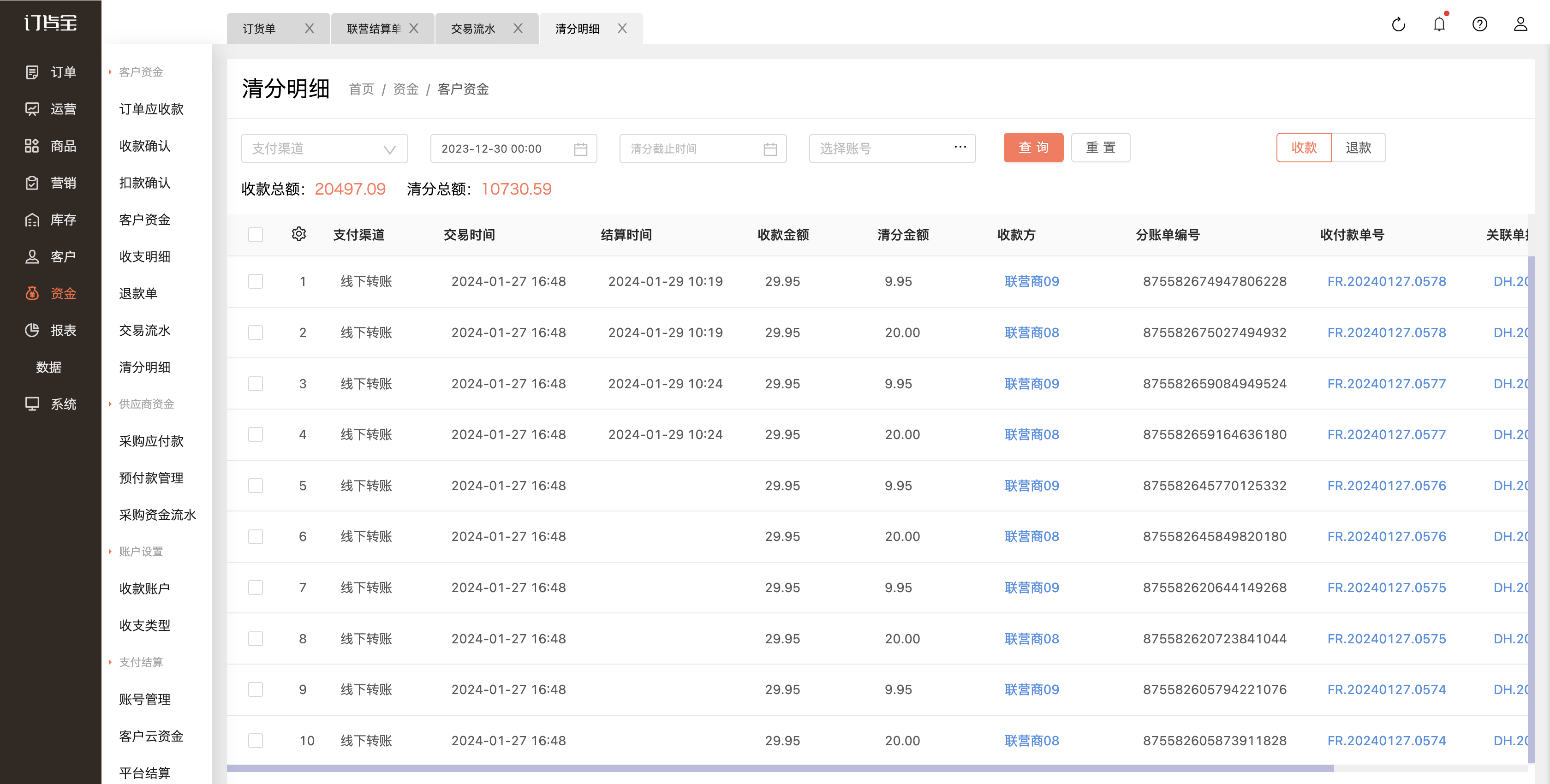Click the 查询 search button
Image resolution: width=1550 pixels, height=784 pixels.
(1033, 148)
